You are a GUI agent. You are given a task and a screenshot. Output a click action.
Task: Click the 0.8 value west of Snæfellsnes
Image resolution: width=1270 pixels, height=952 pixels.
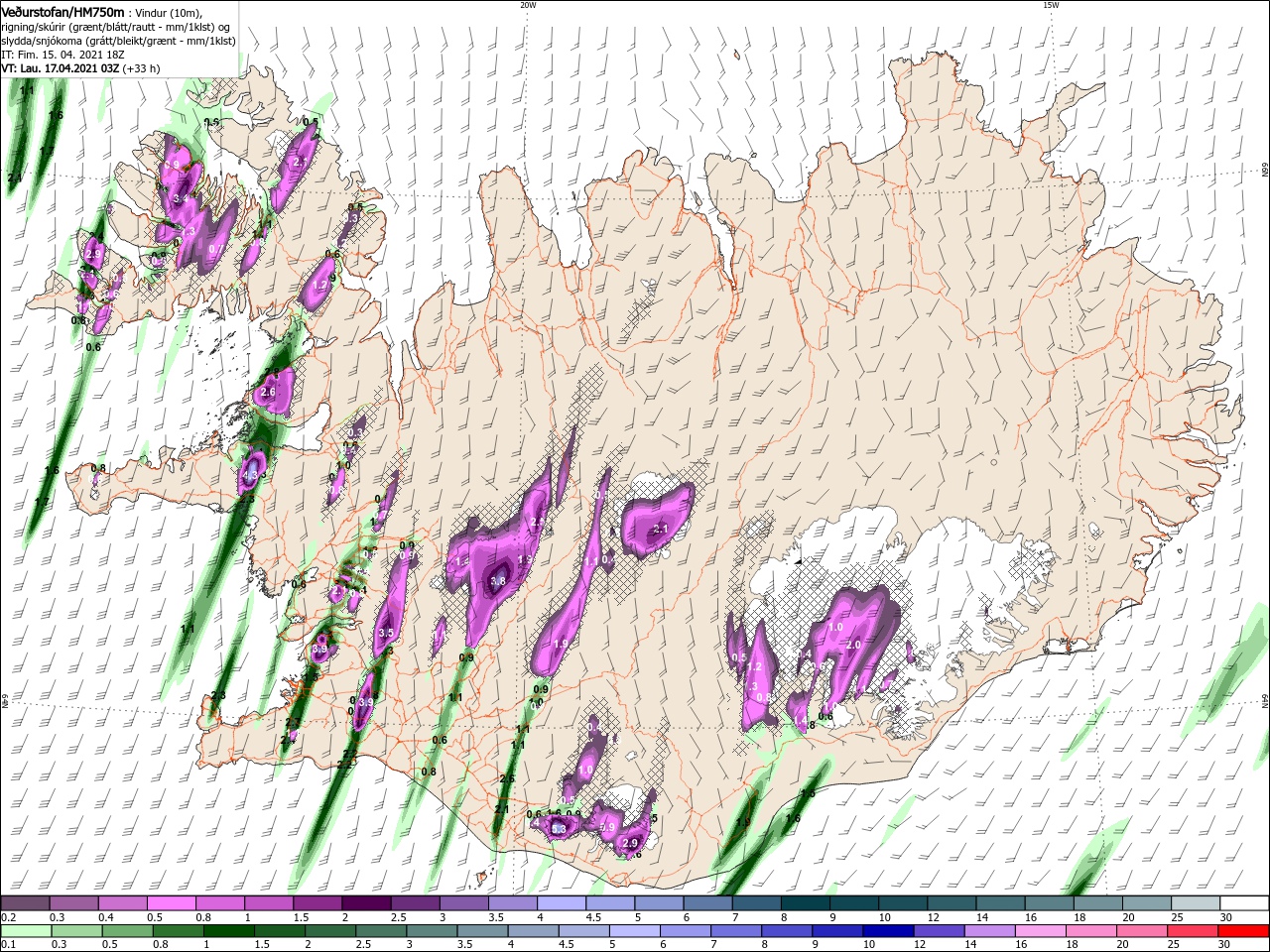coord(98,468)
